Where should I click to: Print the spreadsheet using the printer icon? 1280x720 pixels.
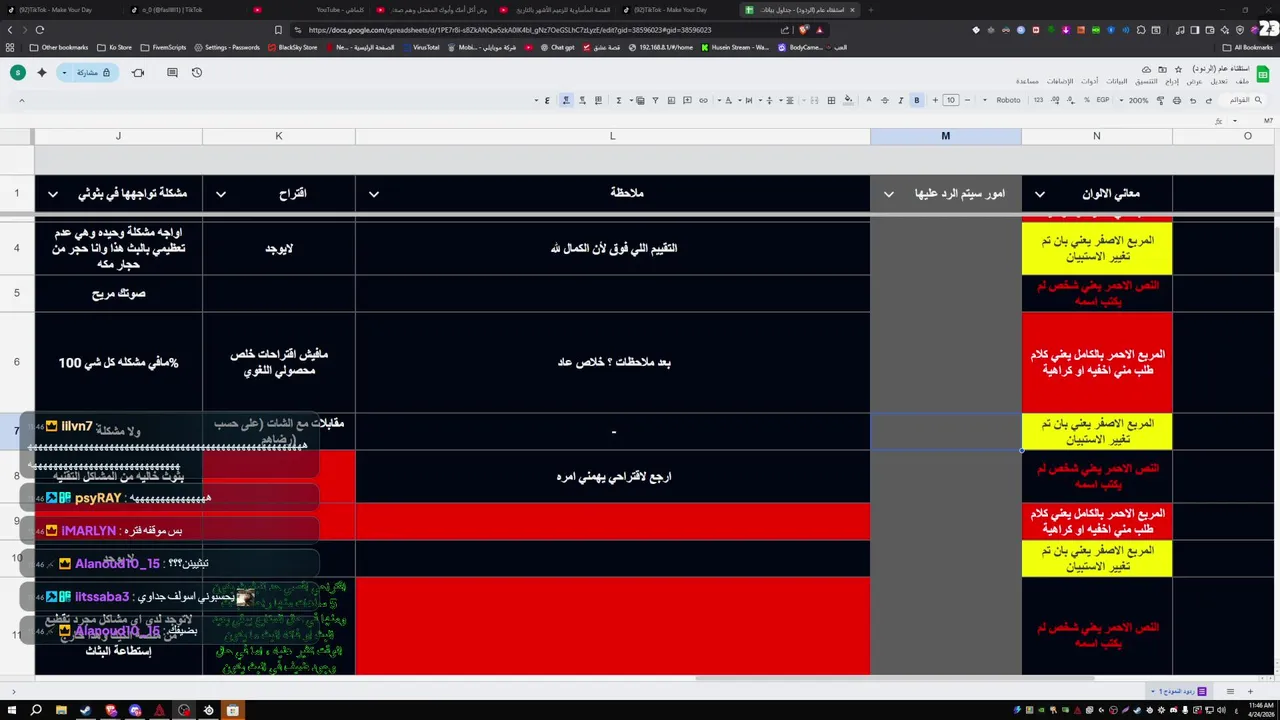(x=1176, y=100)
